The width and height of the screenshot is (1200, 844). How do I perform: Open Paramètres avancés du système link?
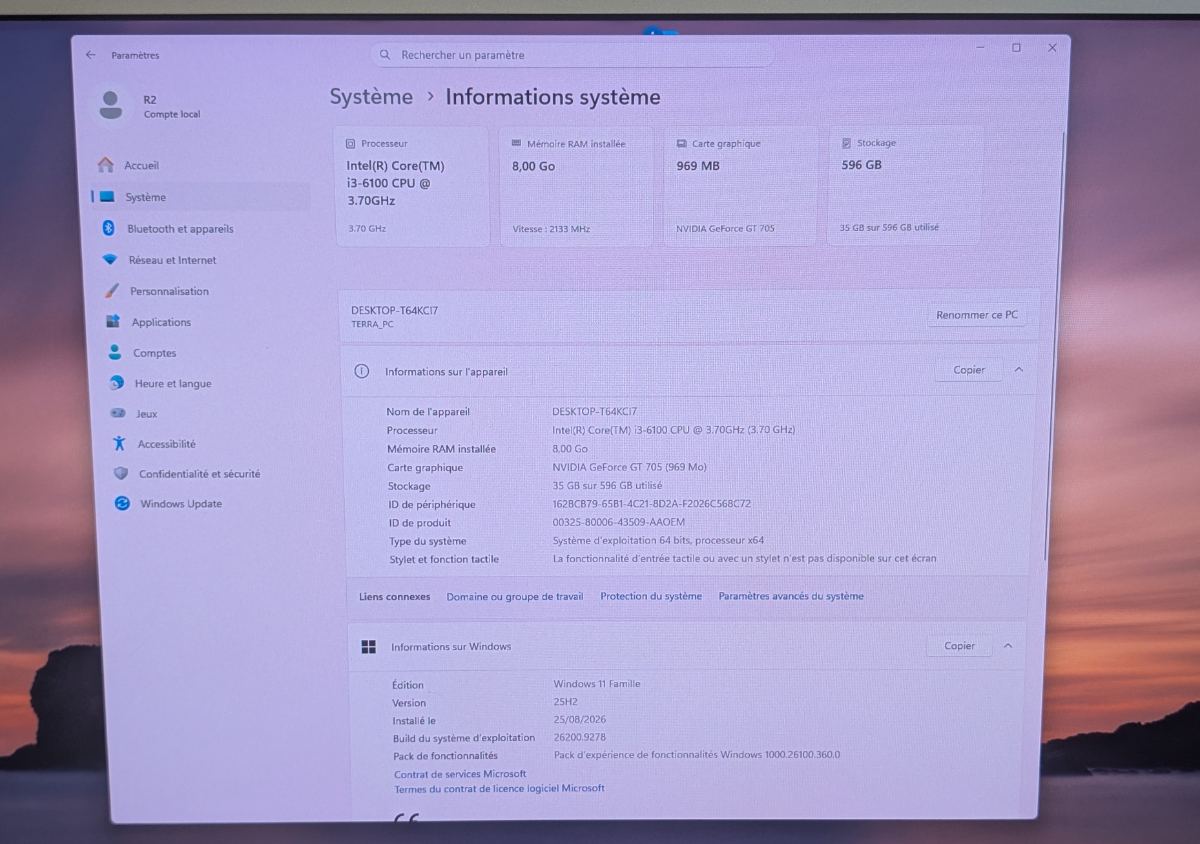pos(791,596)
